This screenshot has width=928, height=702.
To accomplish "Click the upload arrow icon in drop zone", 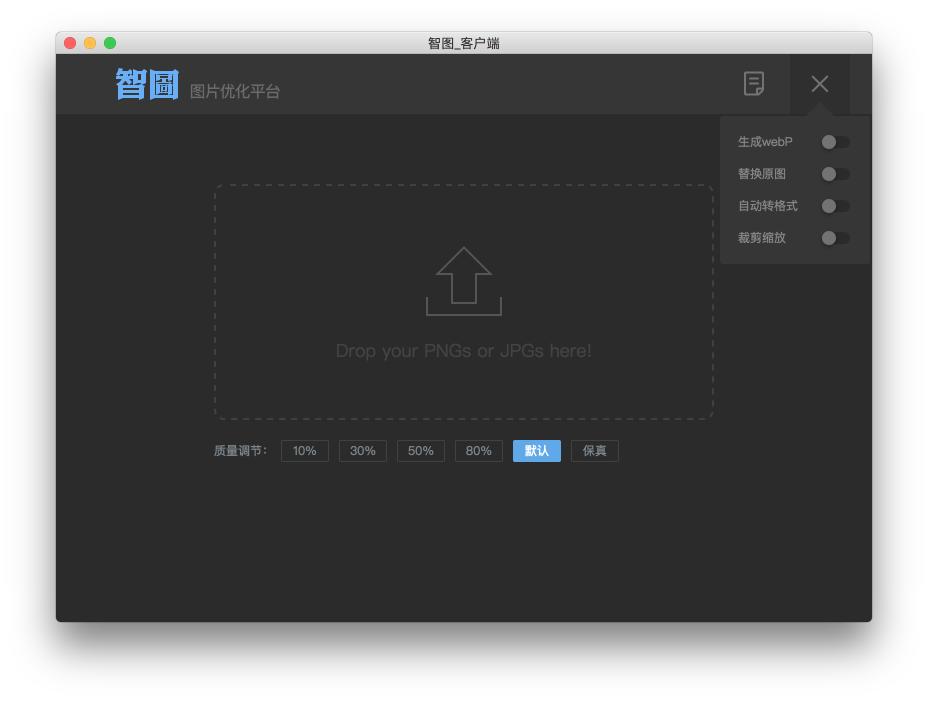I will pos(463,281).
